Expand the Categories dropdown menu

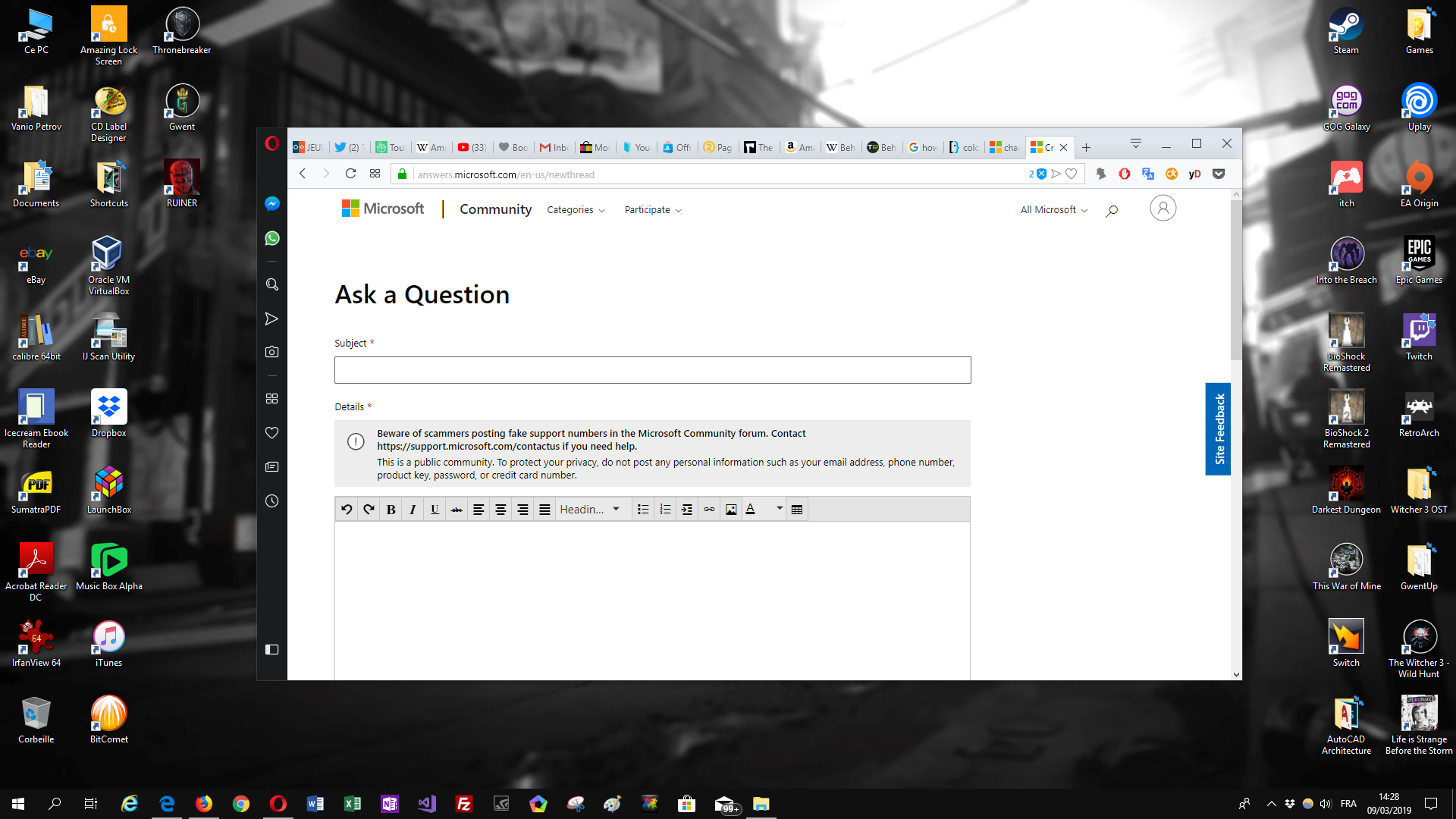576,209
